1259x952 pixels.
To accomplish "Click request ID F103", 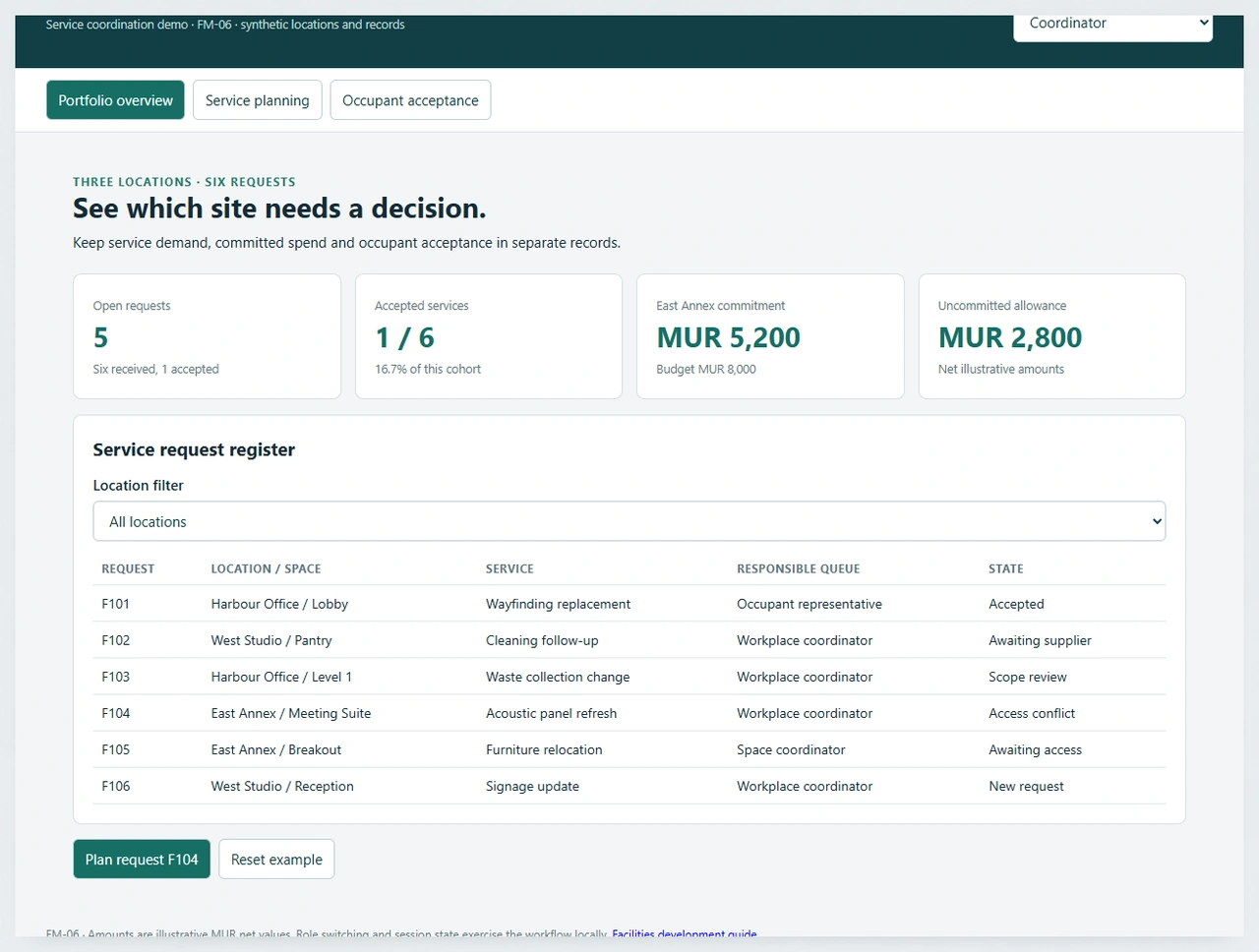I will 116,677.
